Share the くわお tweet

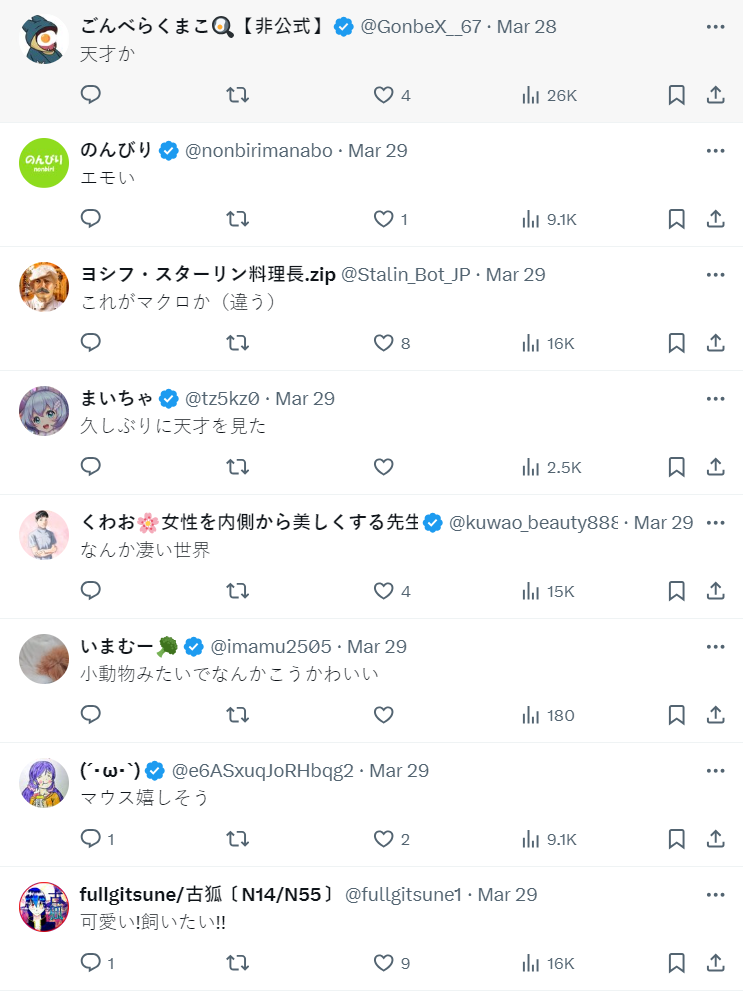pyautogui.click(x=716, y=591)
